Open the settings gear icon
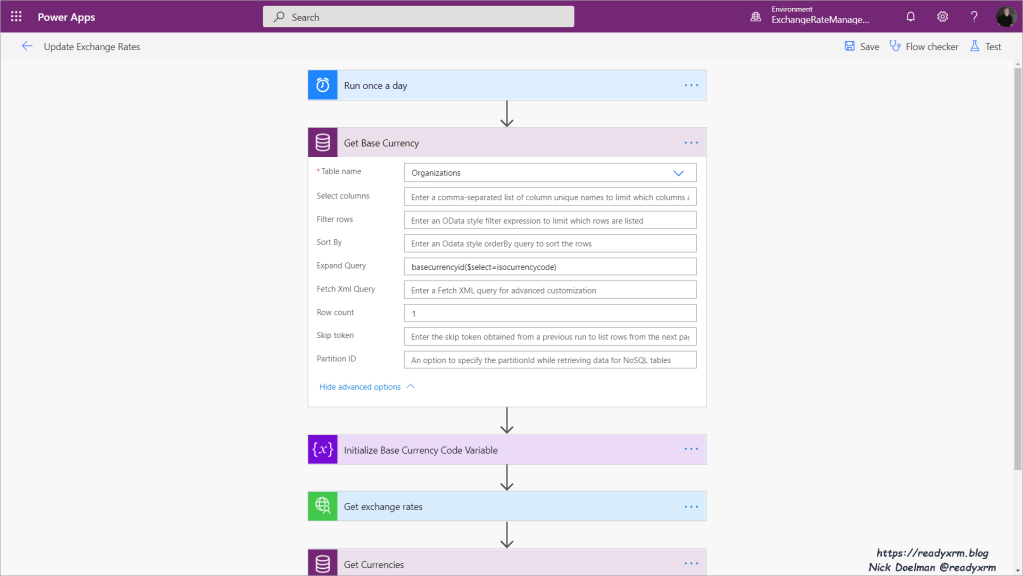 942,17
